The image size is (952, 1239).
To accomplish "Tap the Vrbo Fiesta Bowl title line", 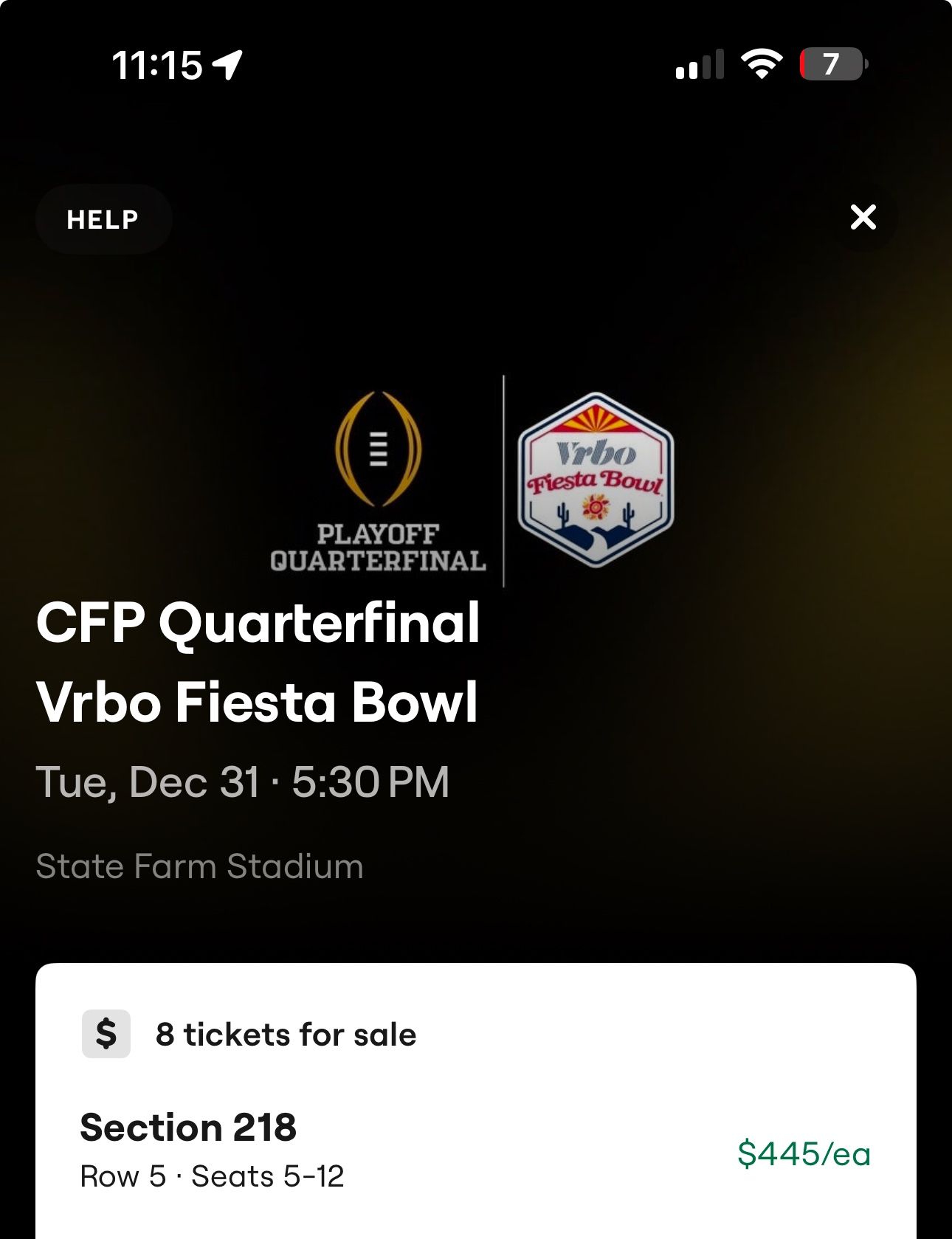I will click(258, 702).
